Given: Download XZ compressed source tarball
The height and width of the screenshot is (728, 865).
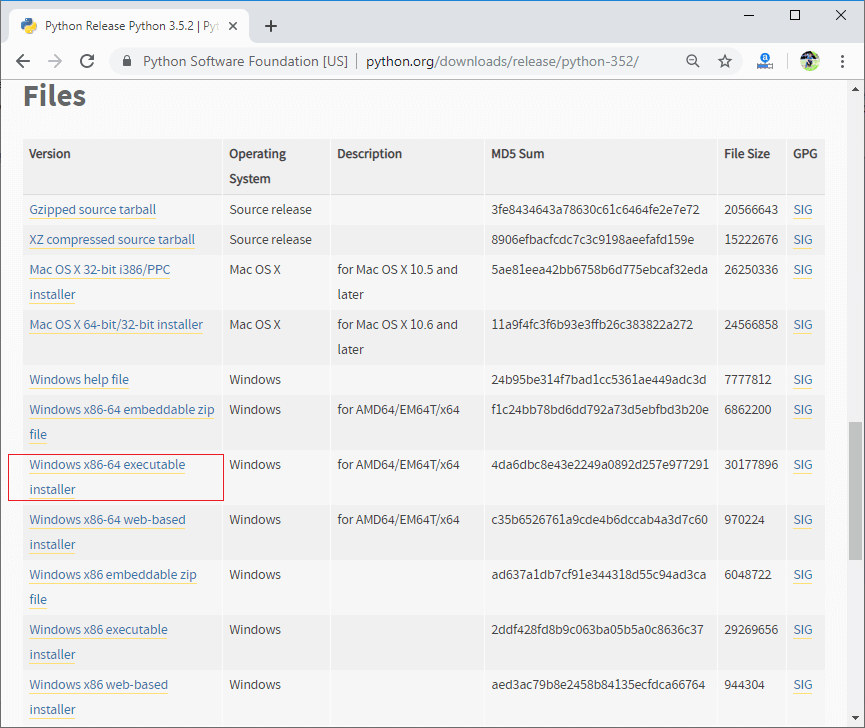Looking at the screenshot, I should point(112,240).
